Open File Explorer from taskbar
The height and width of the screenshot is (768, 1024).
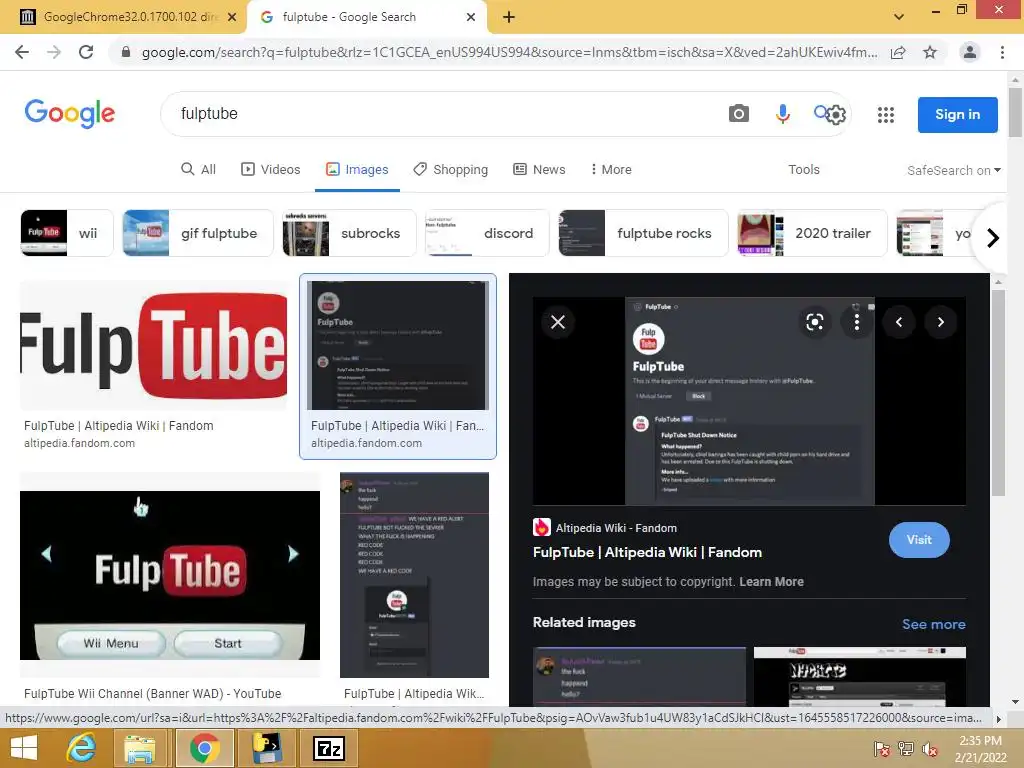[x=140, y=748]
